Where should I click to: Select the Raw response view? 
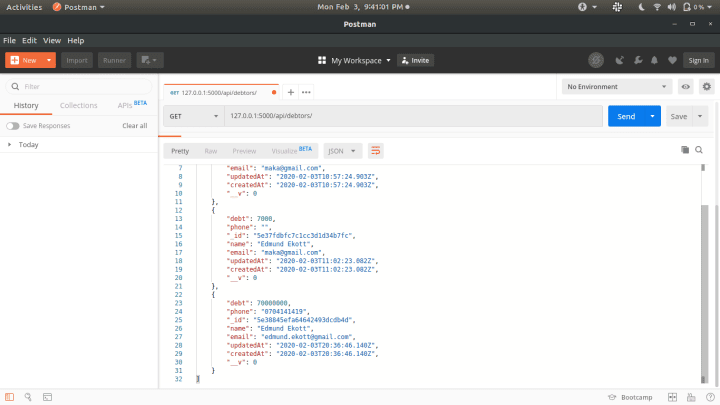click(211, 150)
